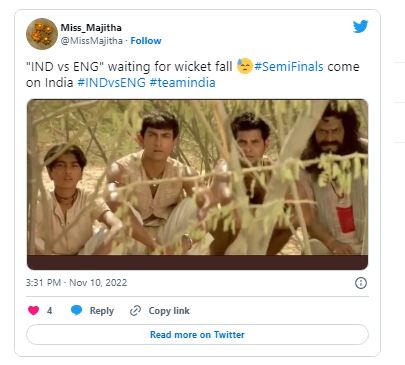This screenshot has height=365, width=405.
Task: Click the like count number 4
Action: pos(49,311)
